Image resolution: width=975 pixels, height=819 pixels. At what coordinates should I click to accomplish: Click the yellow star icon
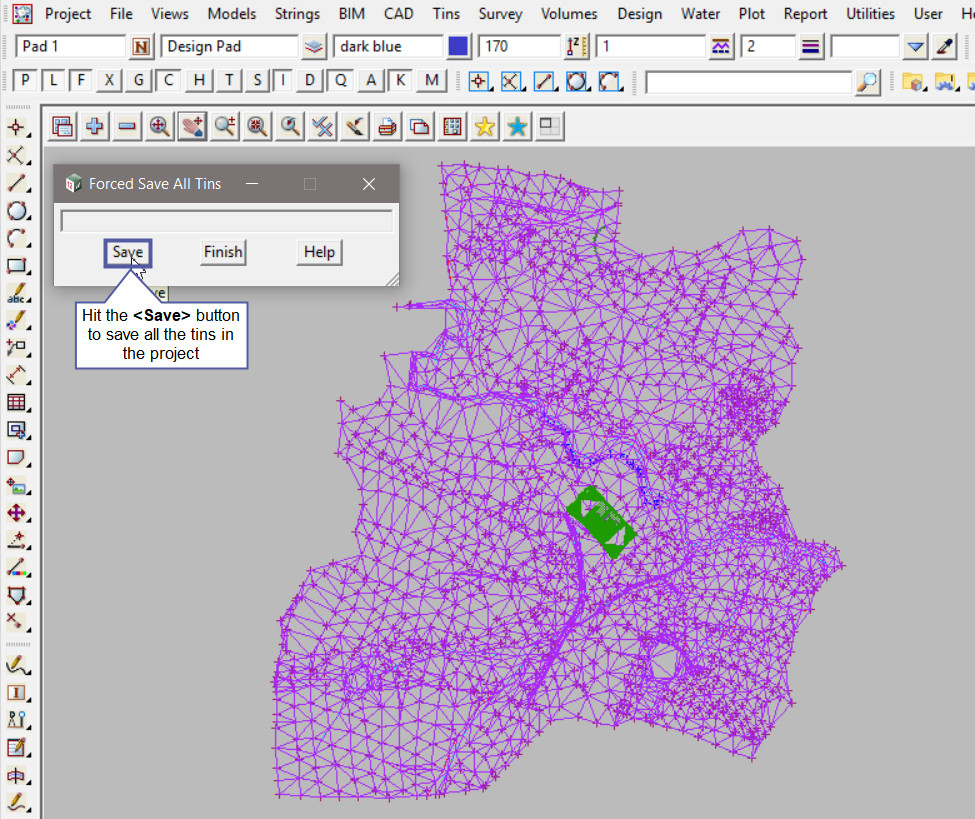pyautogui.click(x=485, y=126)
